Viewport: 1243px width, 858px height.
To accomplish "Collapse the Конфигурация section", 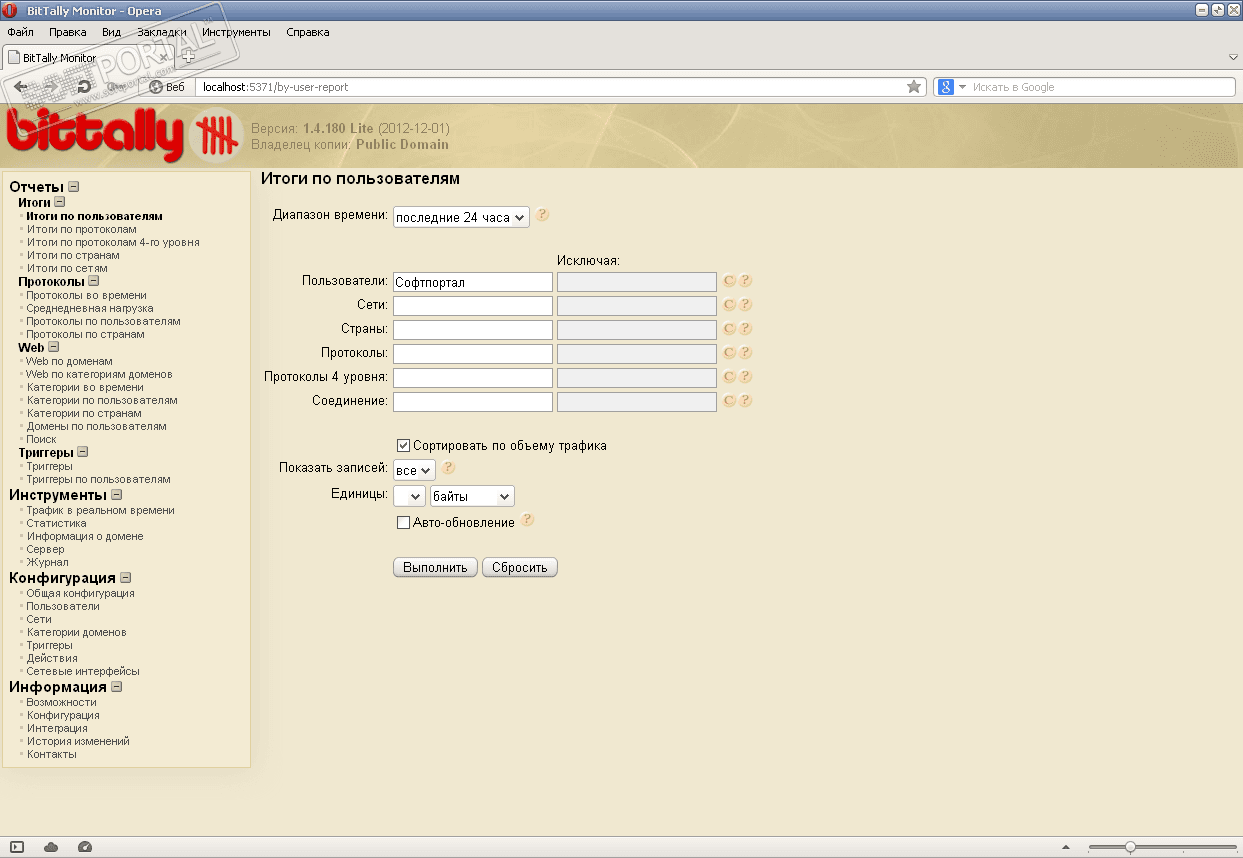I will point(126,577).
